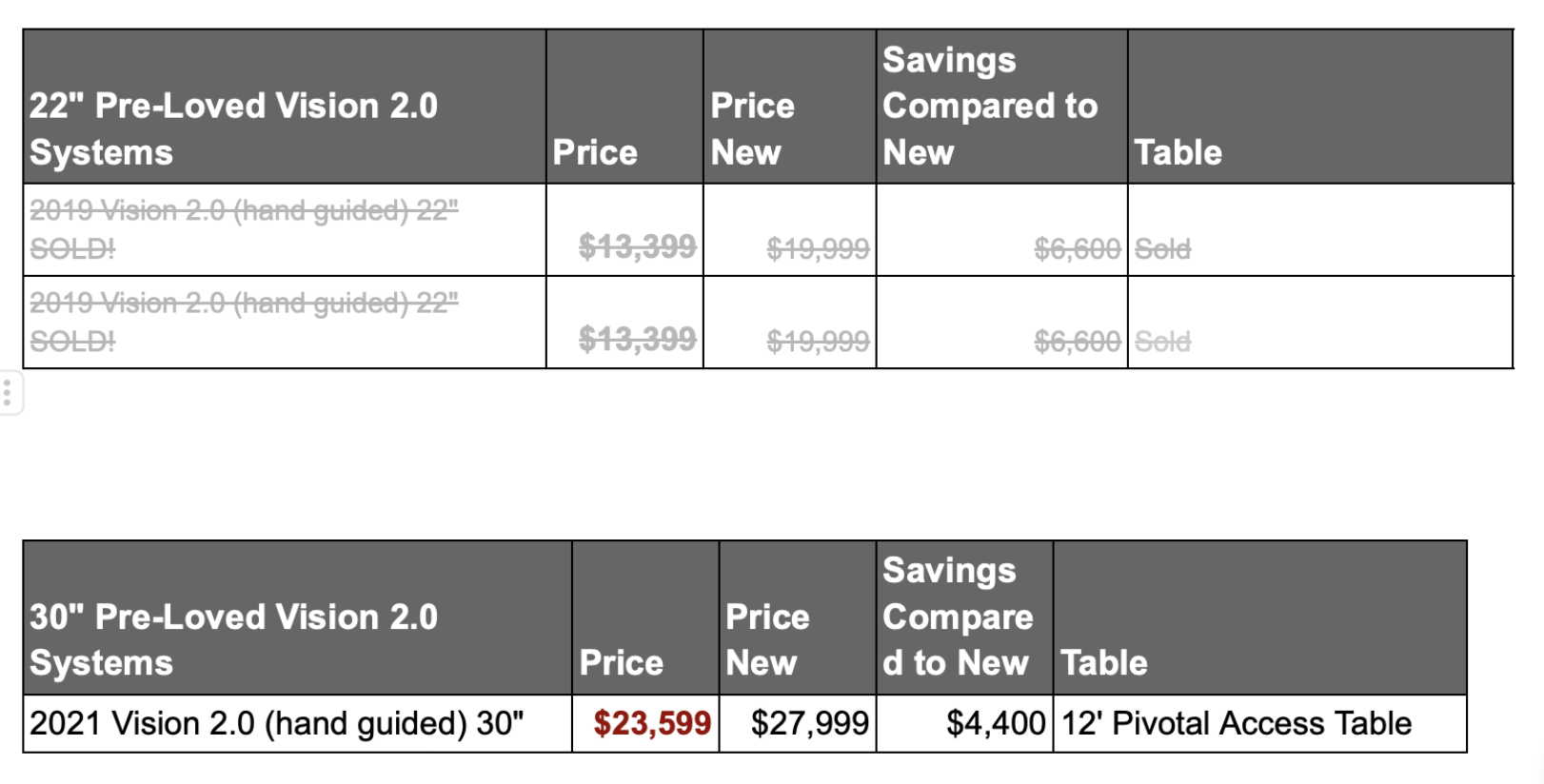Click the $4,400 savings cell

965,723
